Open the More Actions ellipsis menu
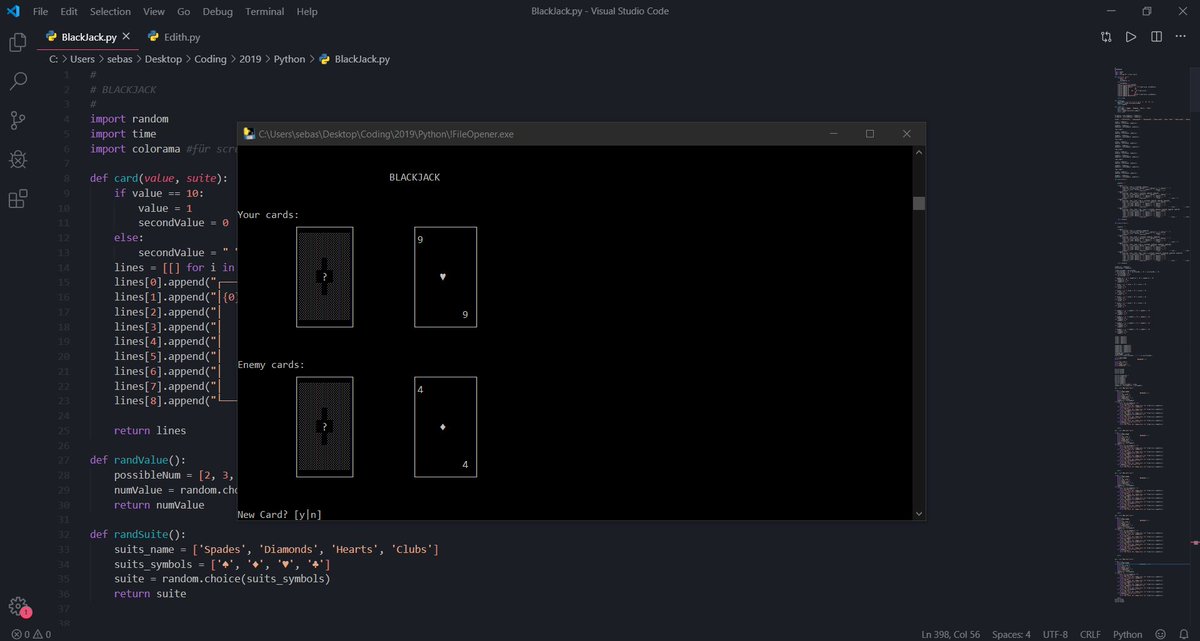This screenshot has width=1200, height=641. click(1181, 37)
